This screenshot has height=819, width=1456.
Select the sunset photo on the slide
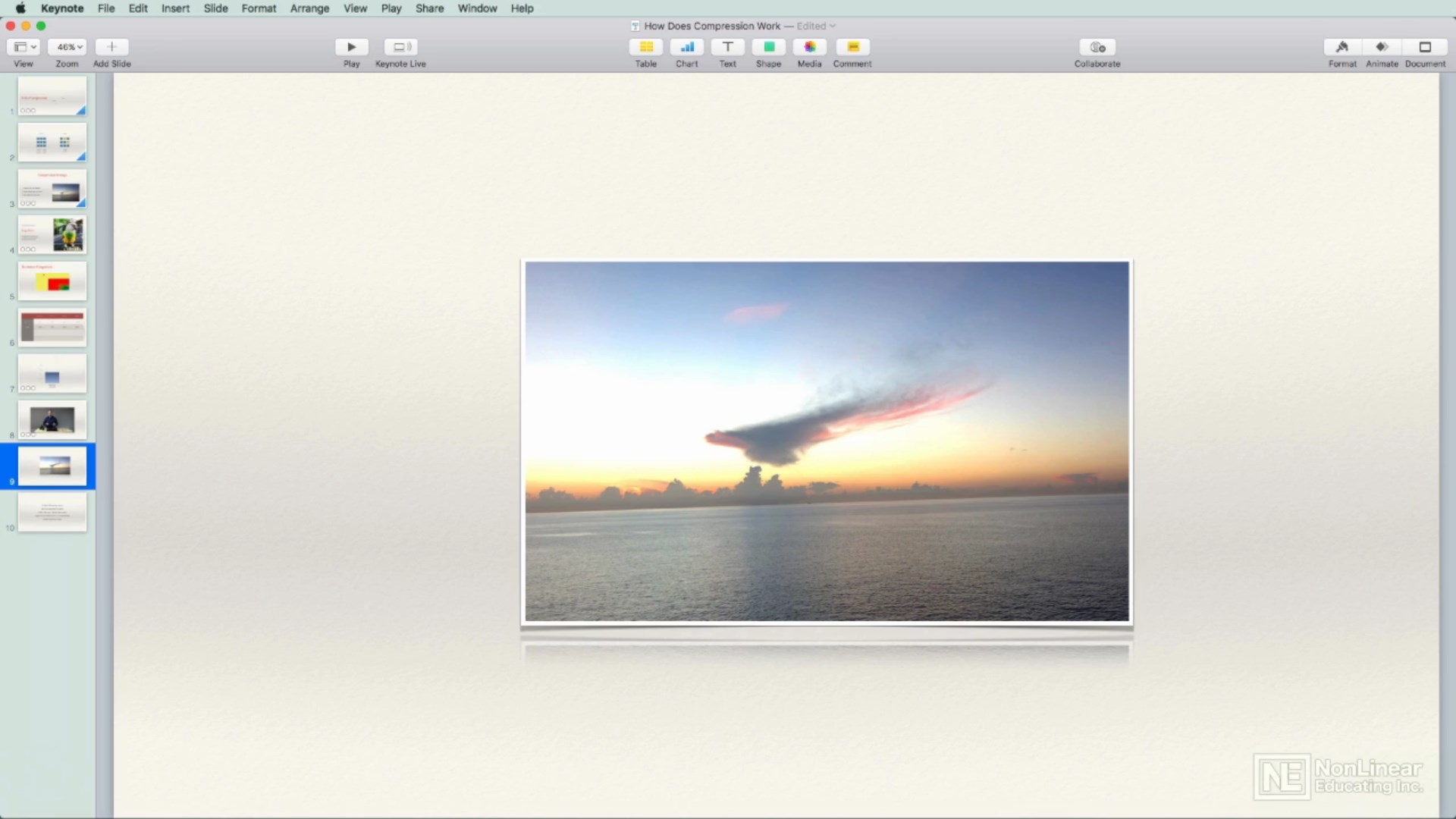[x=827, y=441]
